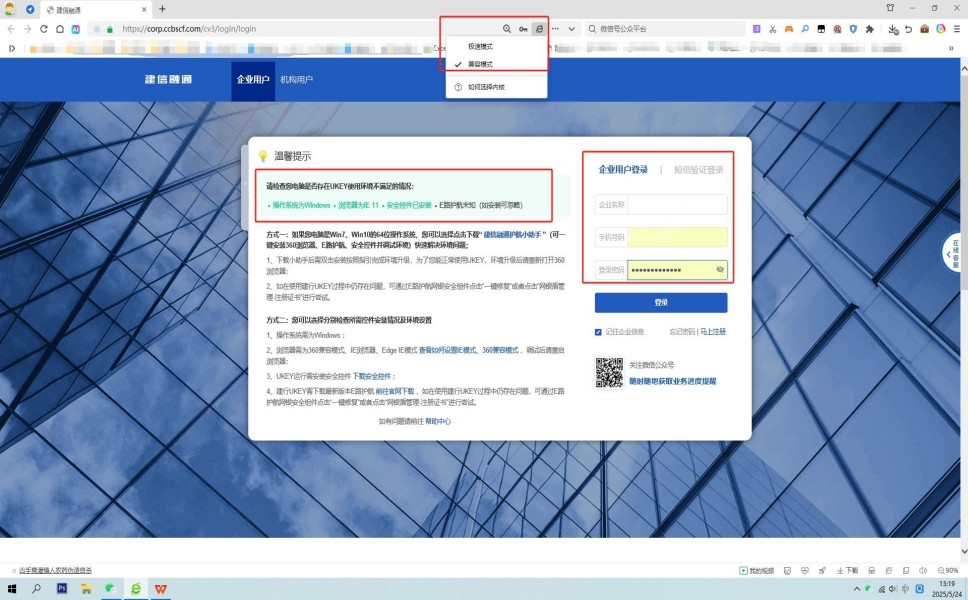968x600 pixels.
Task: Click the password key icon in address bar
Action: [523, 29]
